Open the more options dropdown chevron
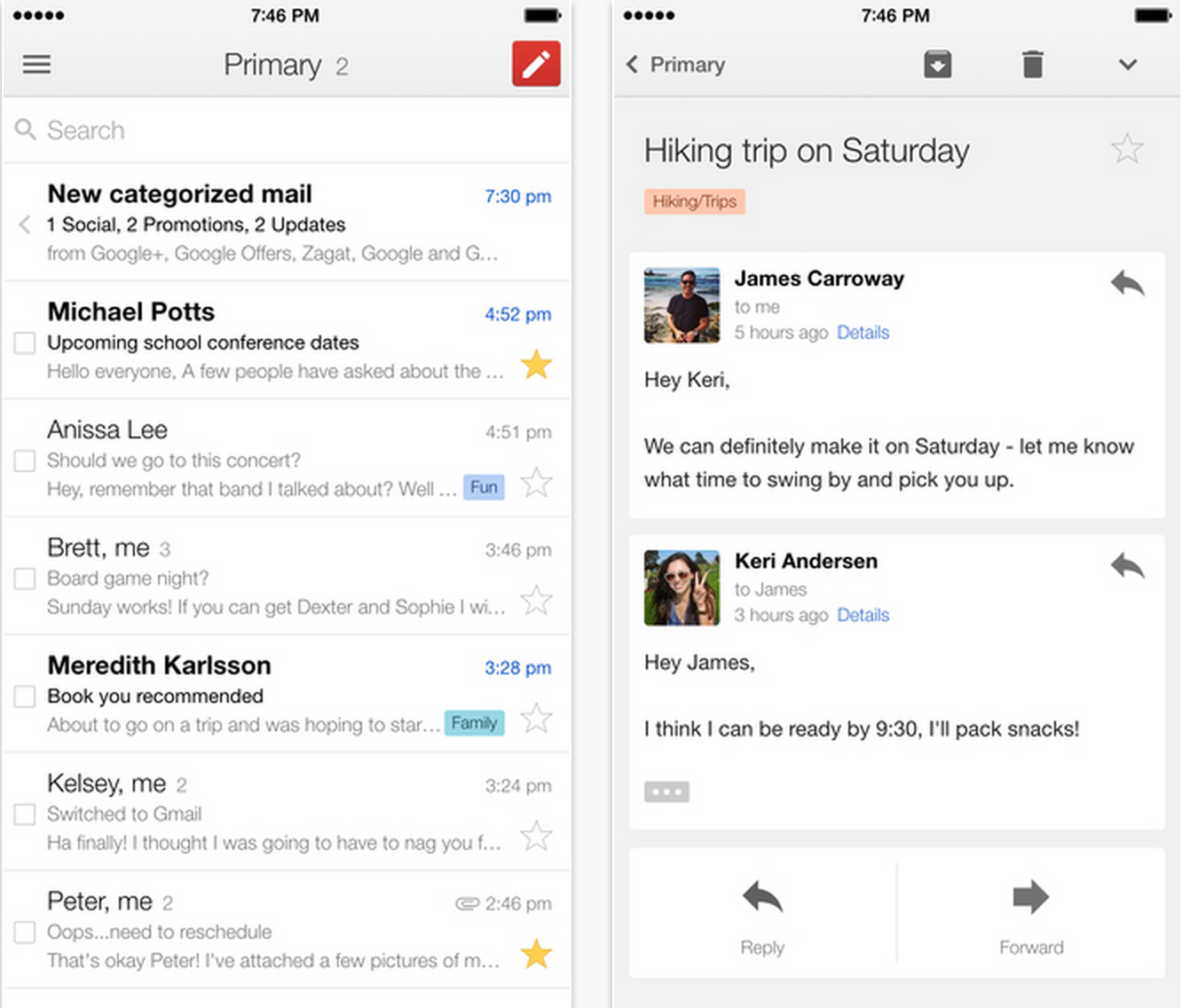This screenshot has width=1182, height=1008. (1127, 65)
